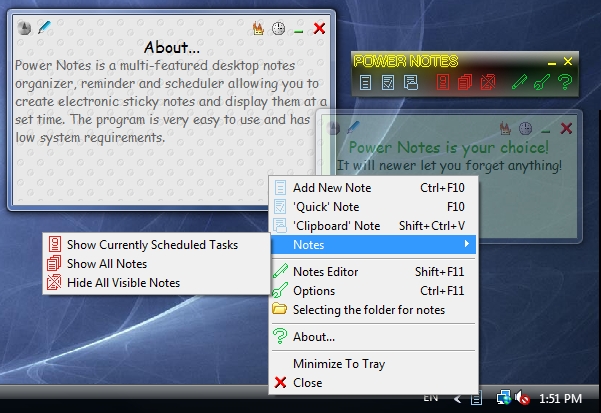
Task: Click red scheduled tasks icon in Power Notes toolbar
Action: (x=442, y=82)
